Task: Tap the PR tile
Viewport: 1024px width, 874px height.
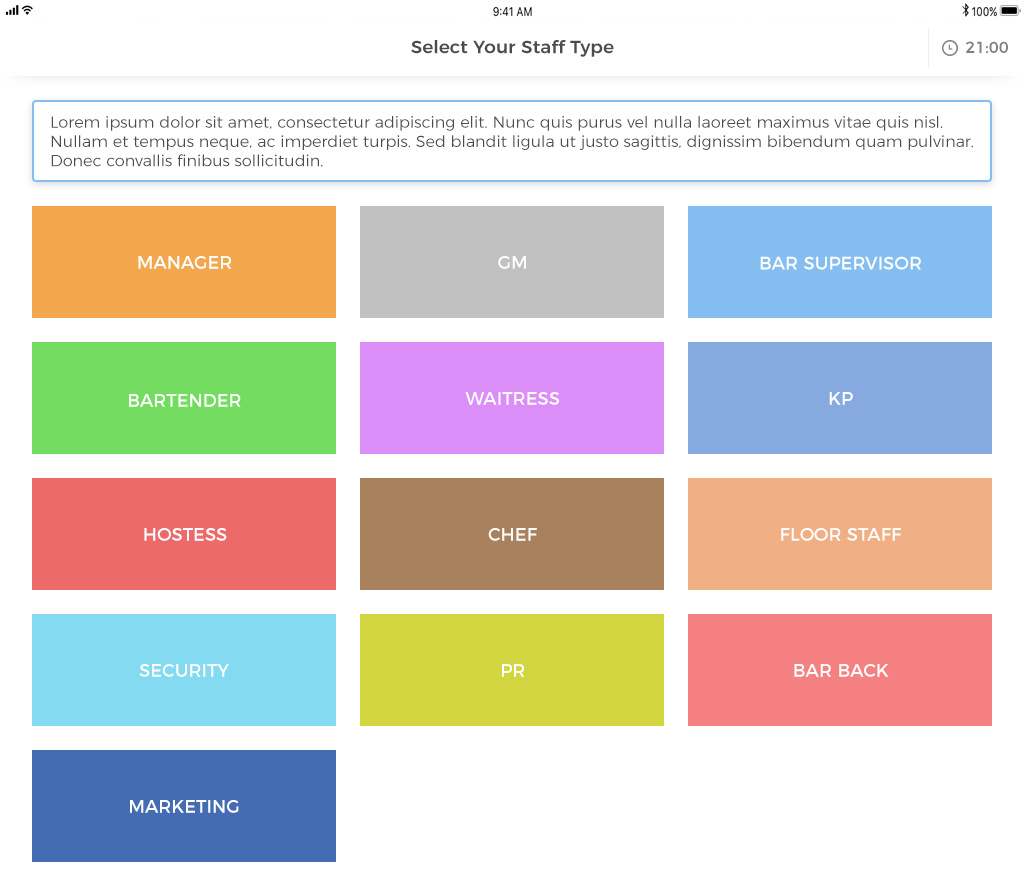Action: point(512,670)
